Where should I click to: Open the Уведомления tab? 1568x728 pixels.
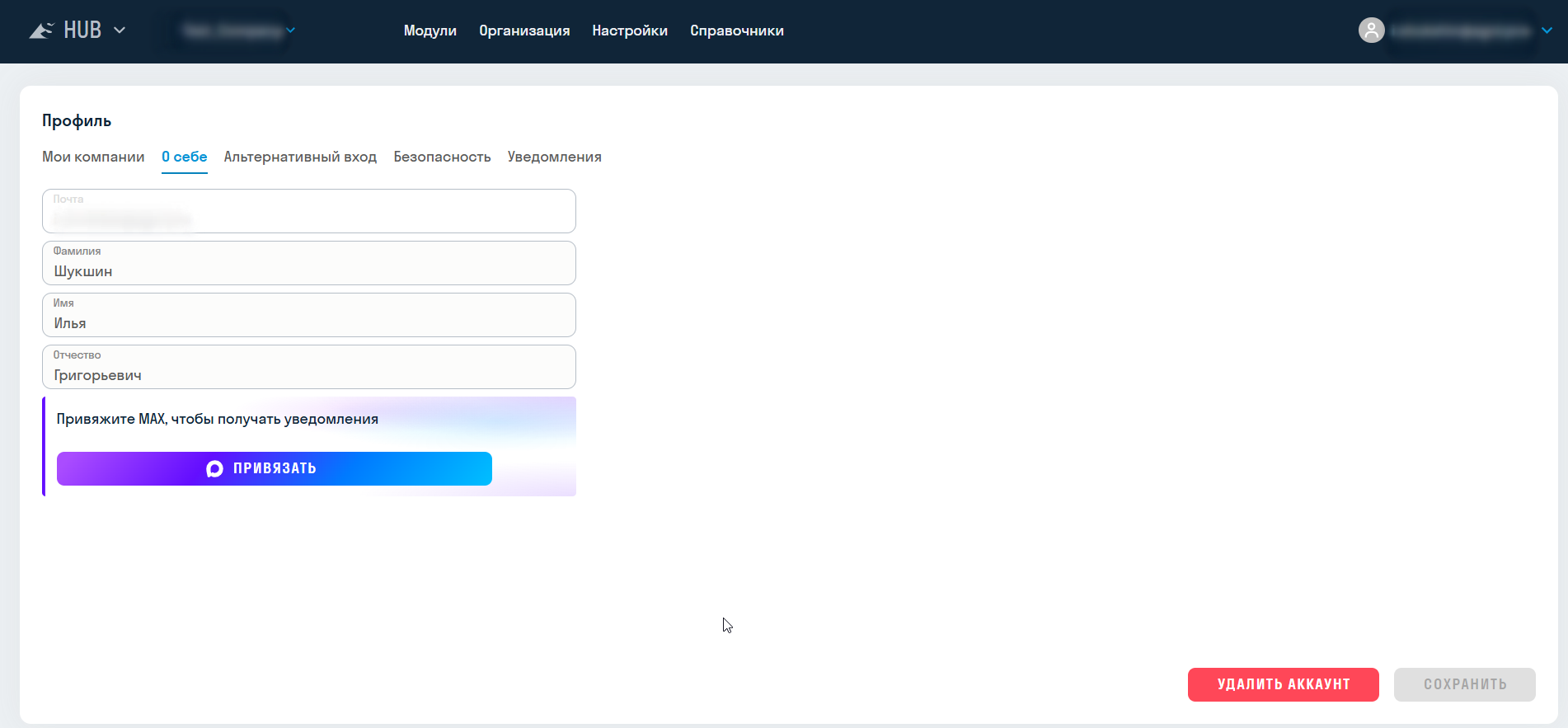tap(555, 157)
